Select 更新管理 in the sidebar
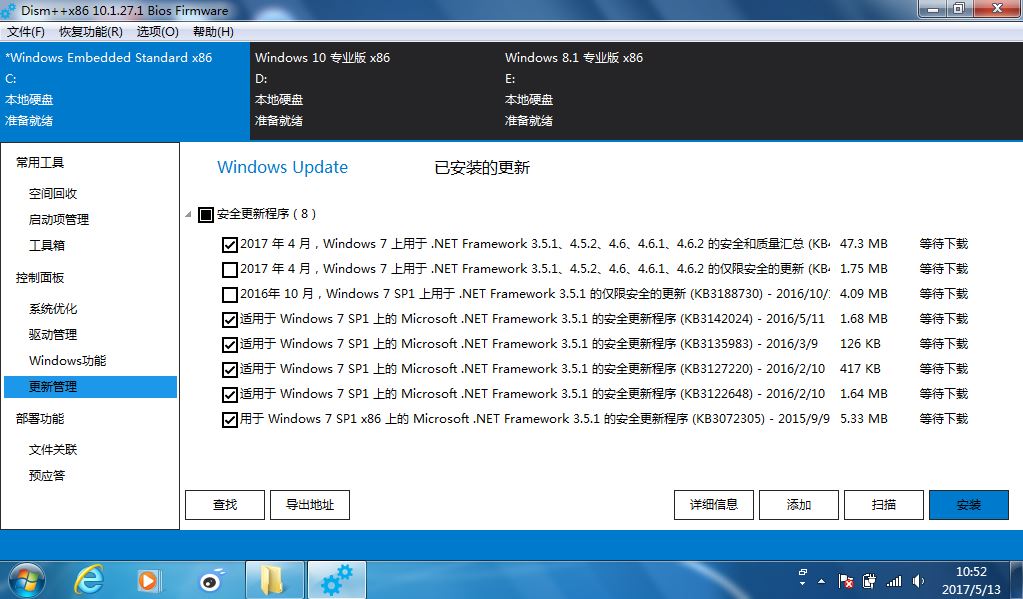Viewport: 1023px width, 599px height. 90,387
